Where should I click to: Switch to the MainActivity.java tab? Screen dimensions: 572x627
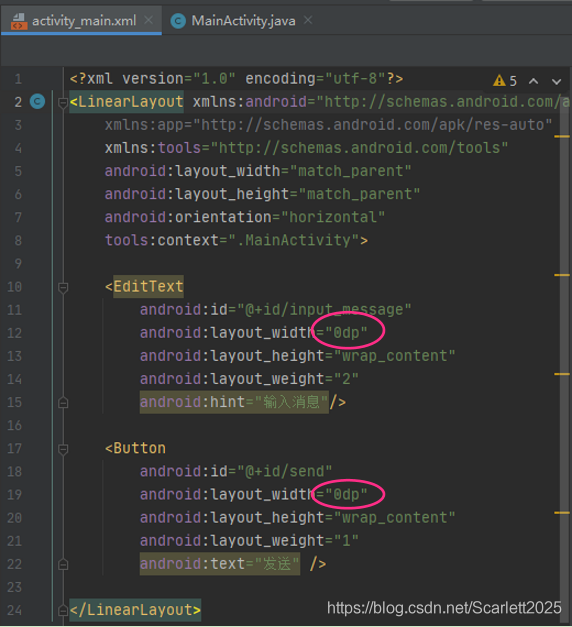pos(243,20)
